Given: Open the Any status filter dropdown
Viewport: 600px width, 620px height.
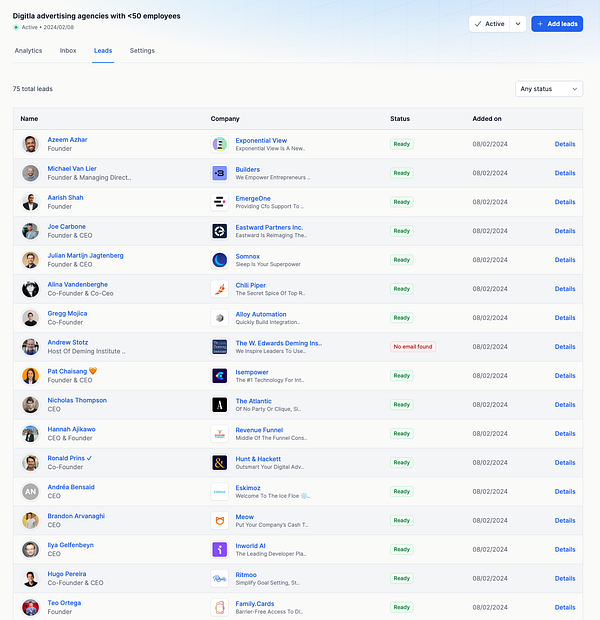Looking at the screenshot, I should [x=549, y=89].
